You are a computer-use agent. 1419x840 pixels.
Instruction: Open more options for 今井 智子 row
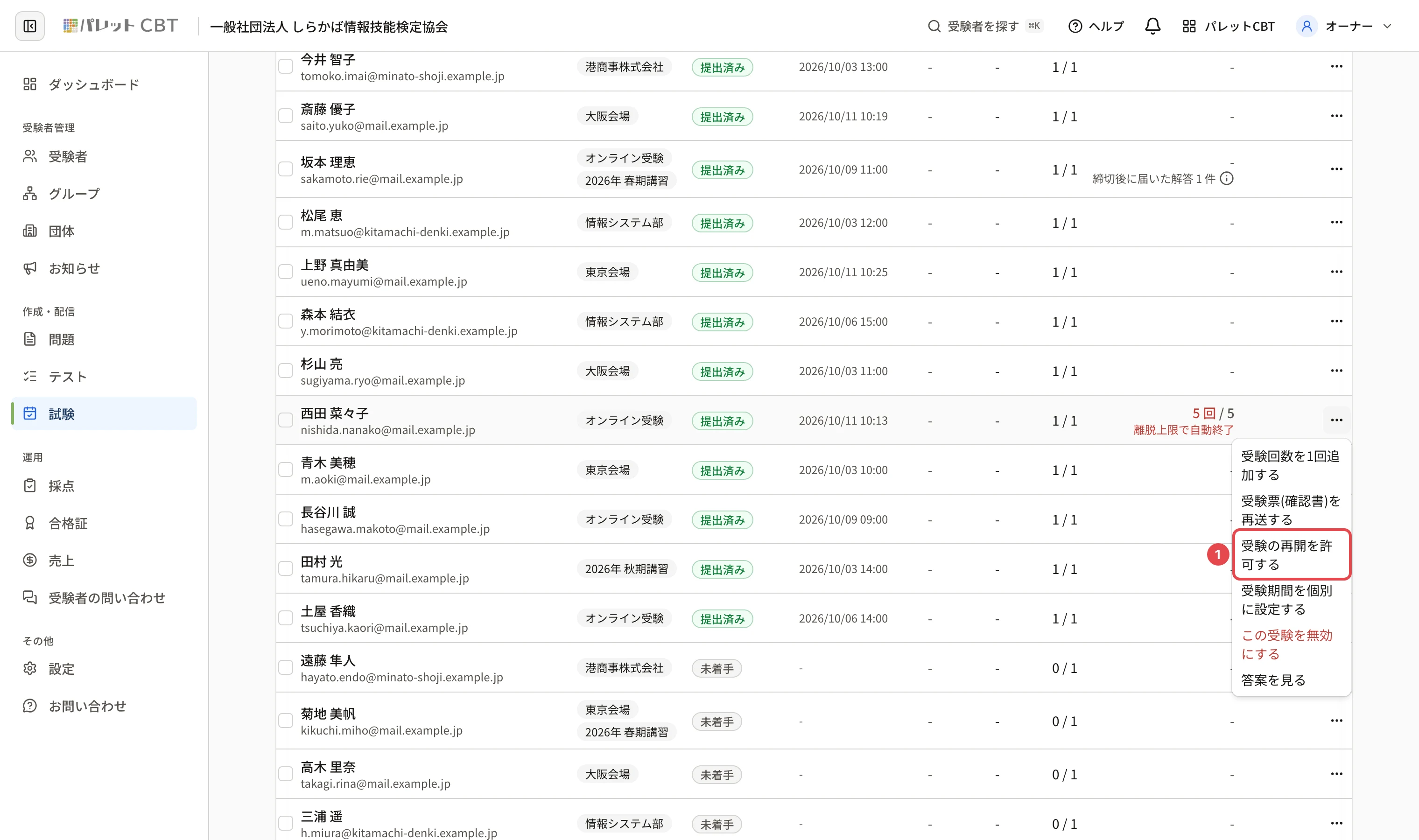(x=1336, y=67)
